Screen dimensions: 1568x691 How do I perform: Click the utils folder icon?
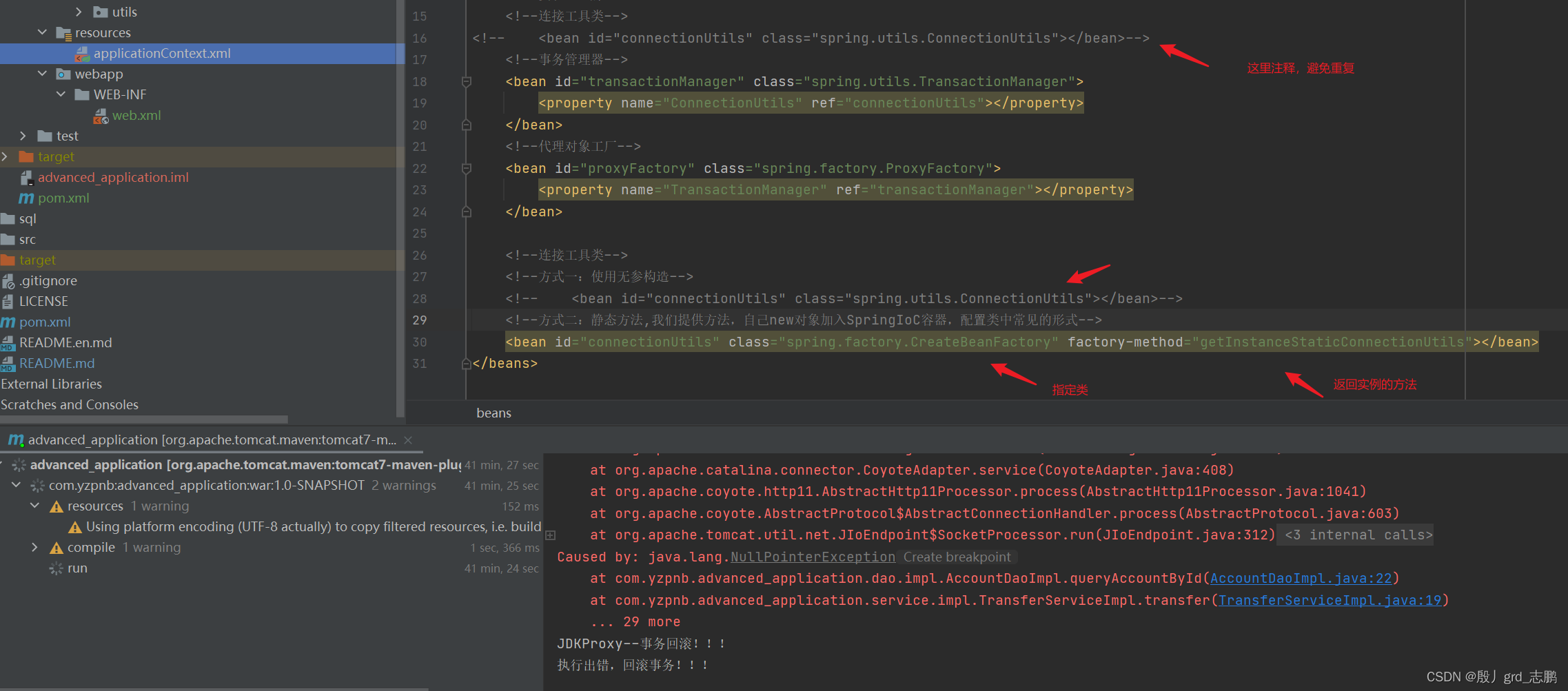click(x=101, y=12)
